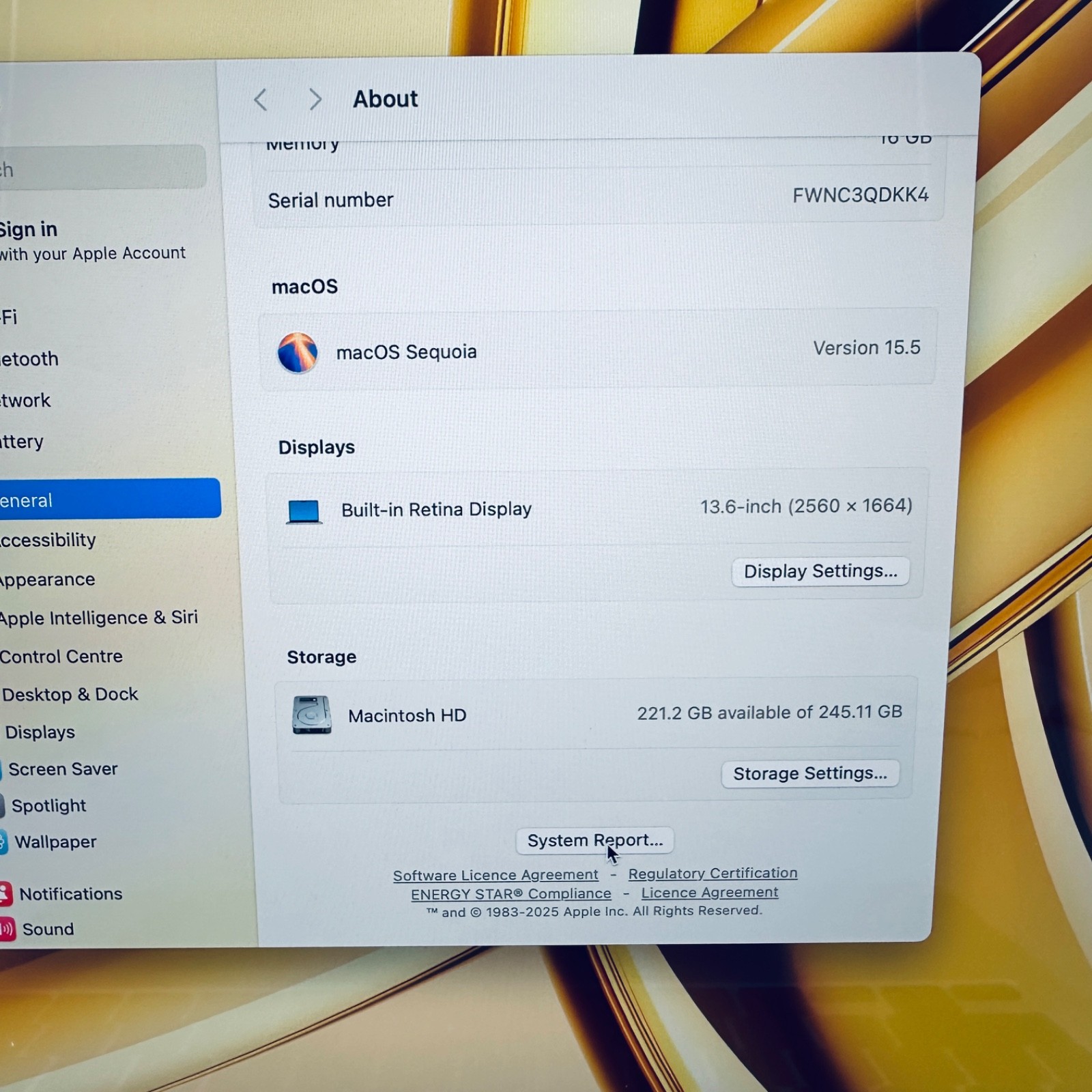The image size is (1092, 1092).
Task: Click the Notifications sidebar icon
Action: [5, 894]
